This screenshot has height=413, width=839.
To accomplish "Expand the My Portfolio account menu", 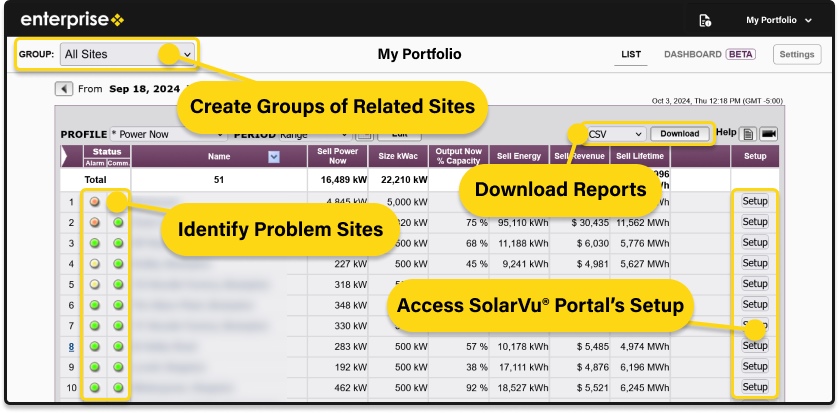I will pos(779,20).
